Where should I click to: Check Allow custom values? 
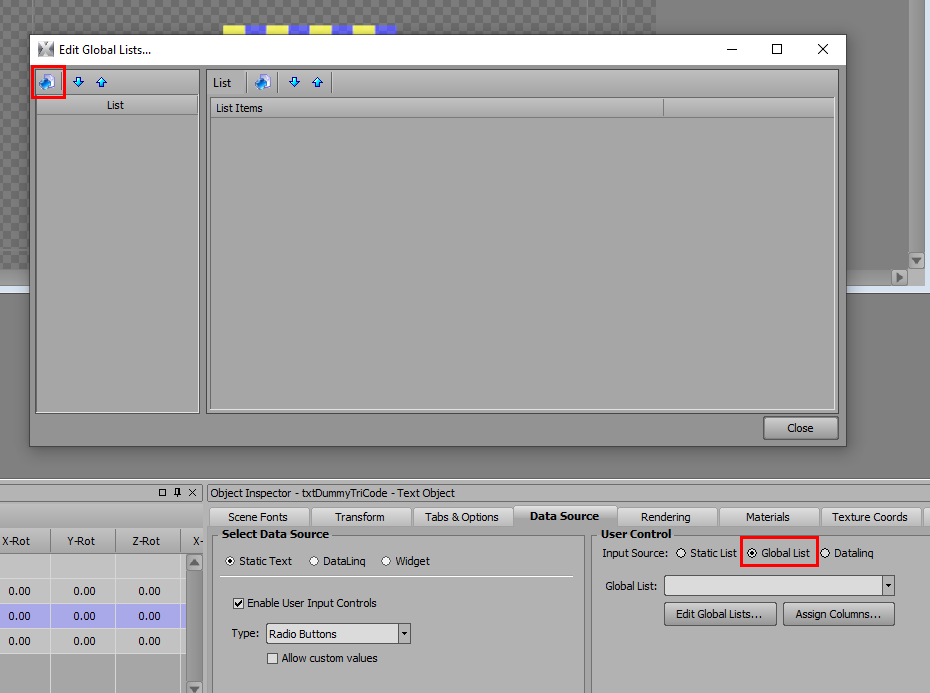pyautogui.click(x=272, y=659)
